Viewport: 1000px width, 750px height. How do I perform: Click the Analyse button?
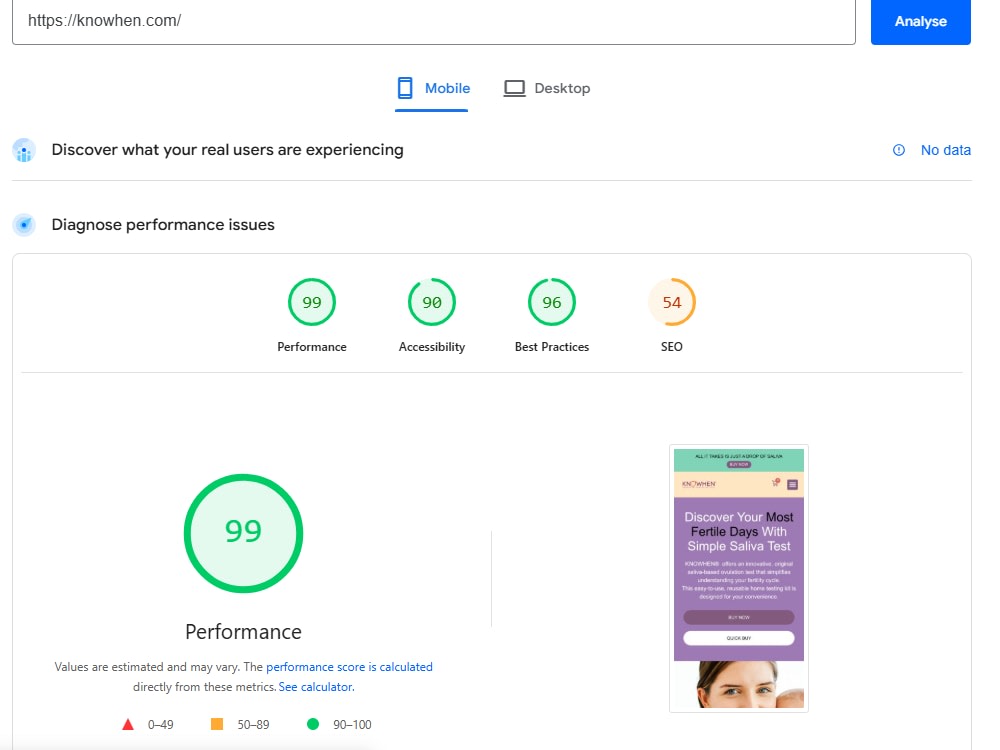[x=920, y=22]
